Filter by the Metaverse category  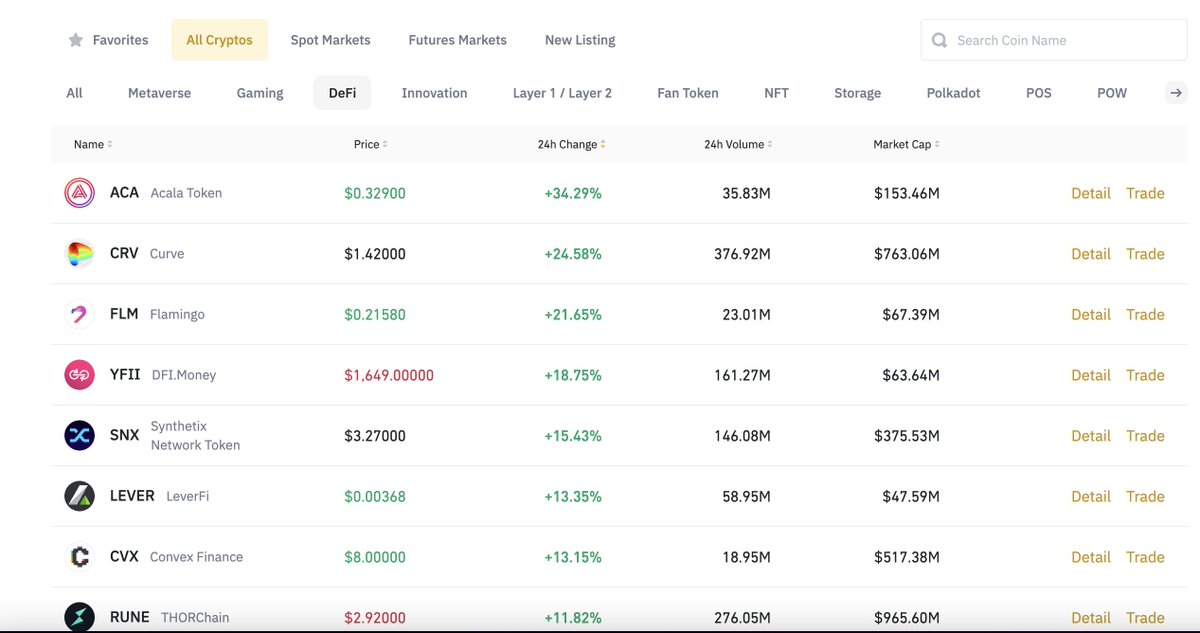159,93
